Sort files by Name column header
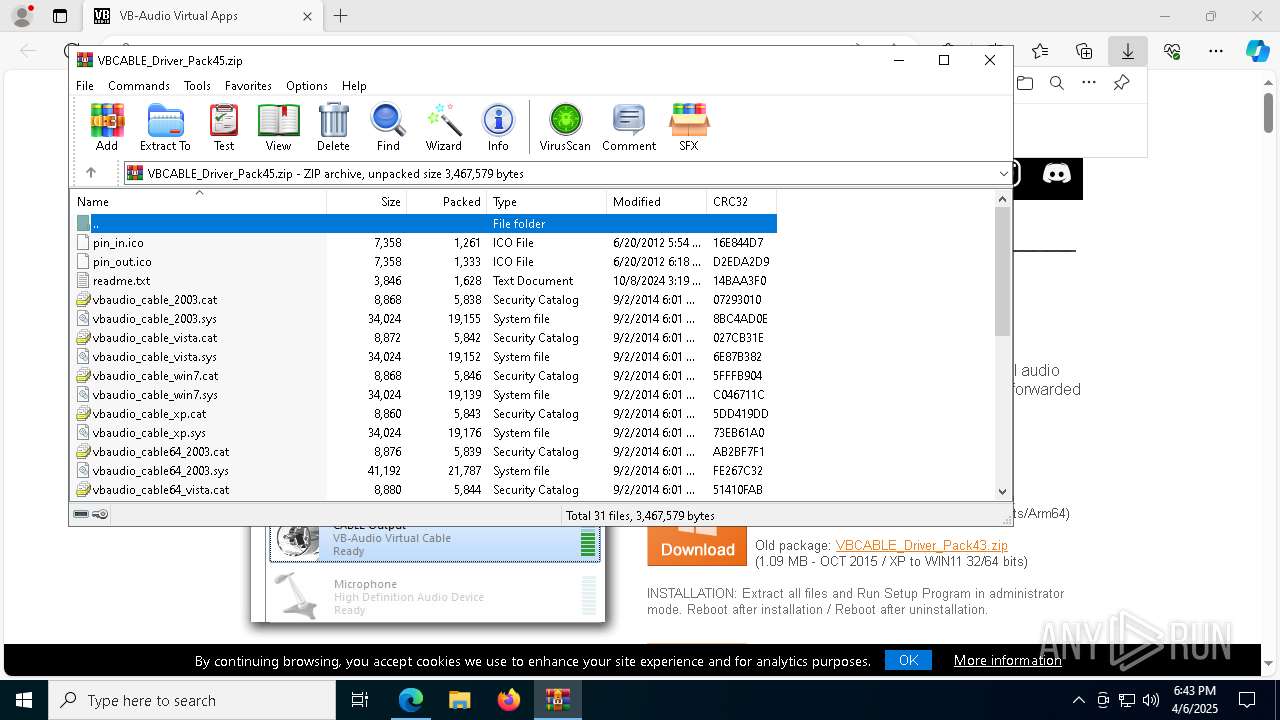 [198, 201]
